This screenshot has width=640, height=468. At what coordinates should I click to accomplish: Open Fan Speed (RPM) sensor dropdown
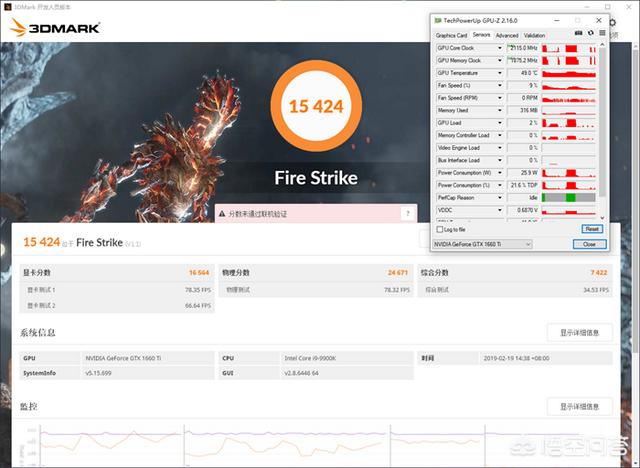[500, 98]
